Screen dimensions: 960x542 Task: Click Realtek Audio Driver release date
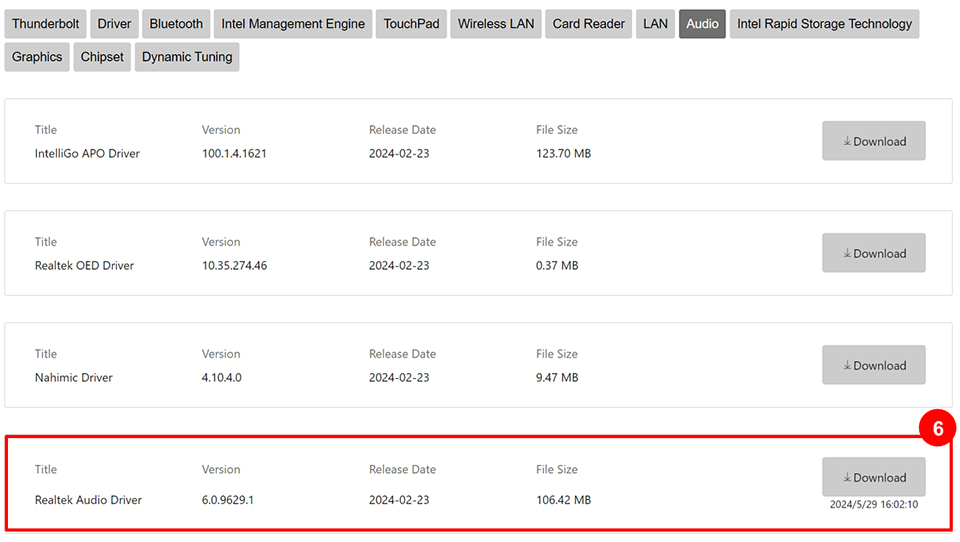pos(399,500)
